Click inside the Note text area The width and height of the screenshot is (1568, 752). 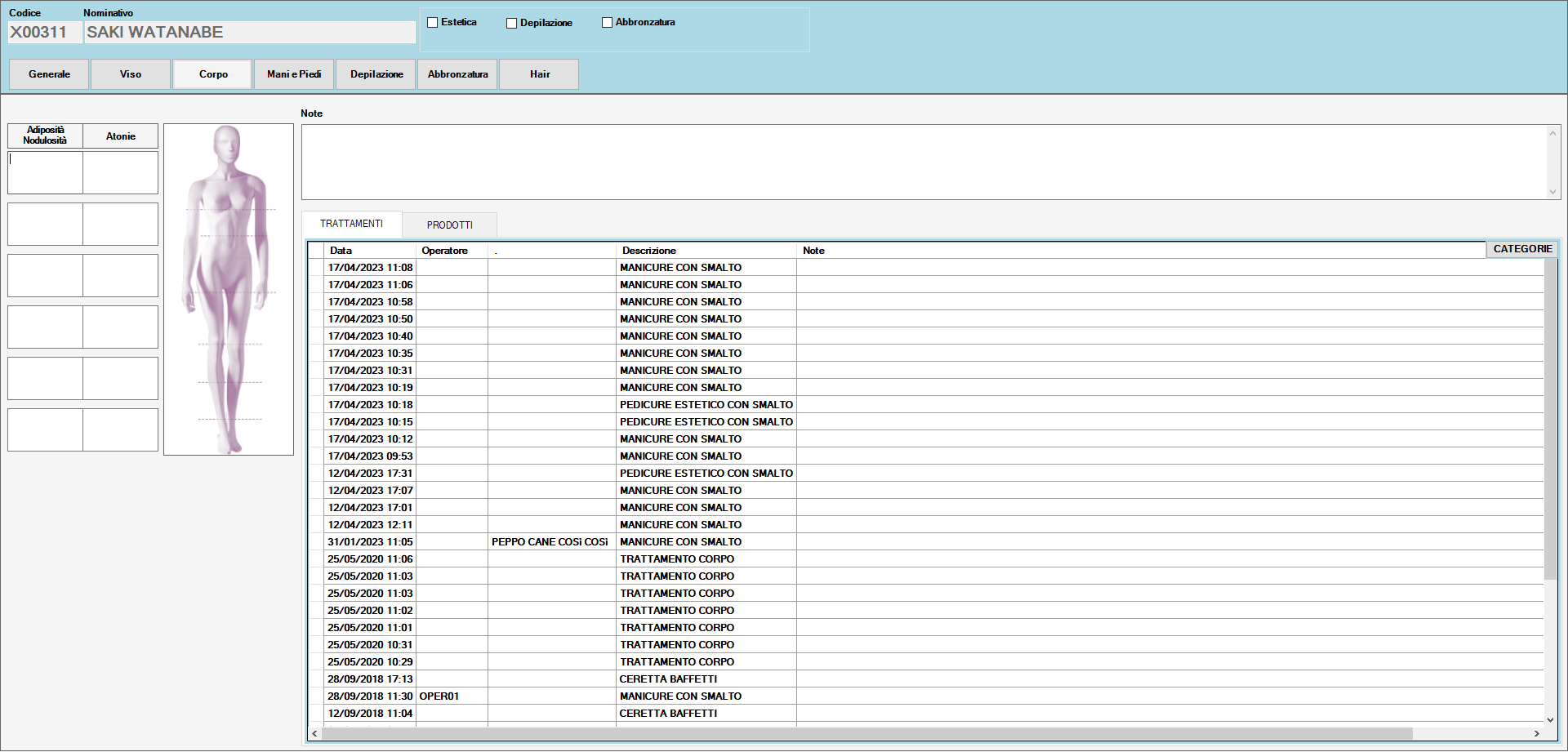tap(923, 162)
